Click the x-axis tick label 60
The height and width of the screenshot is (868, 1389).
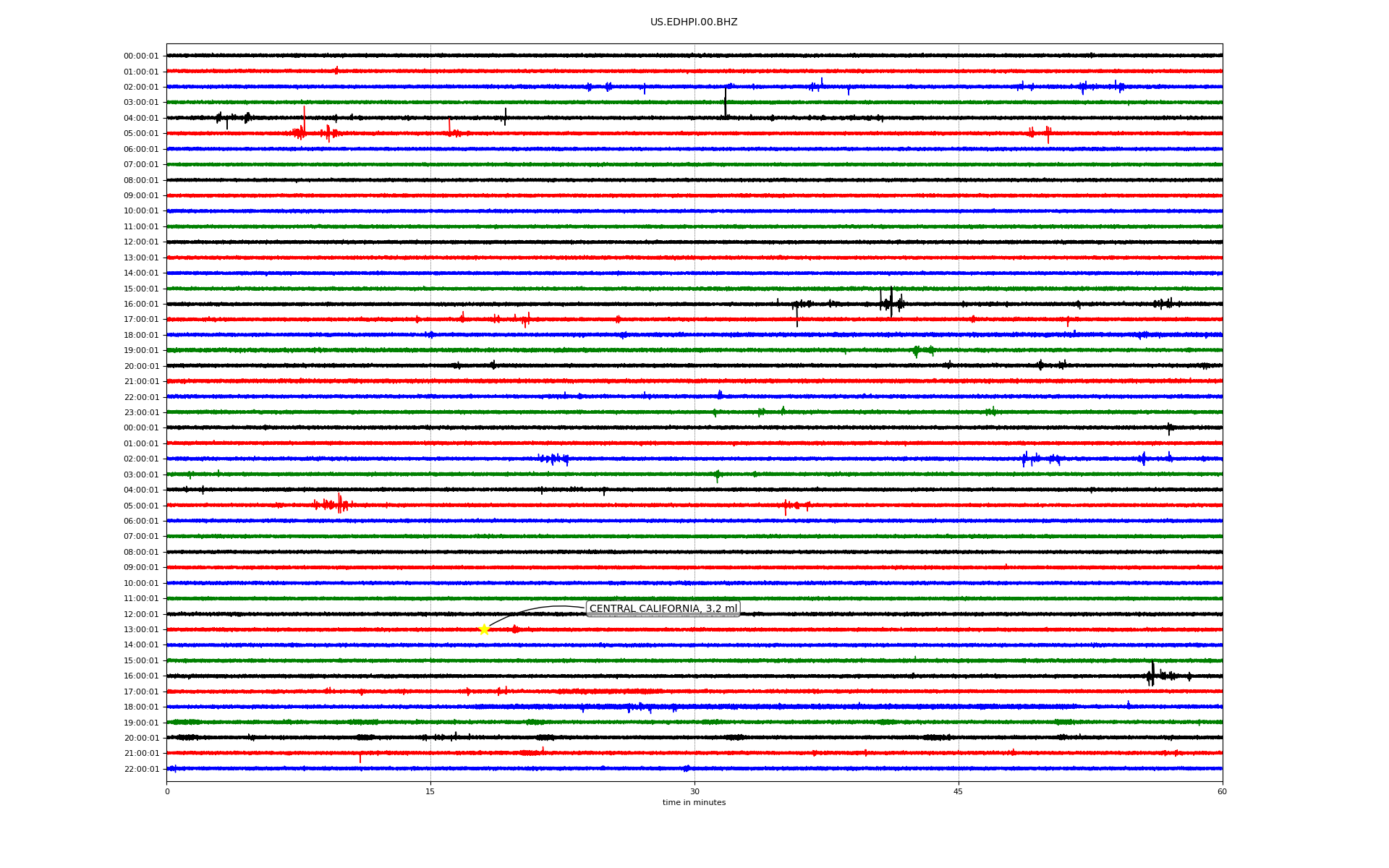click(1221, 791)
